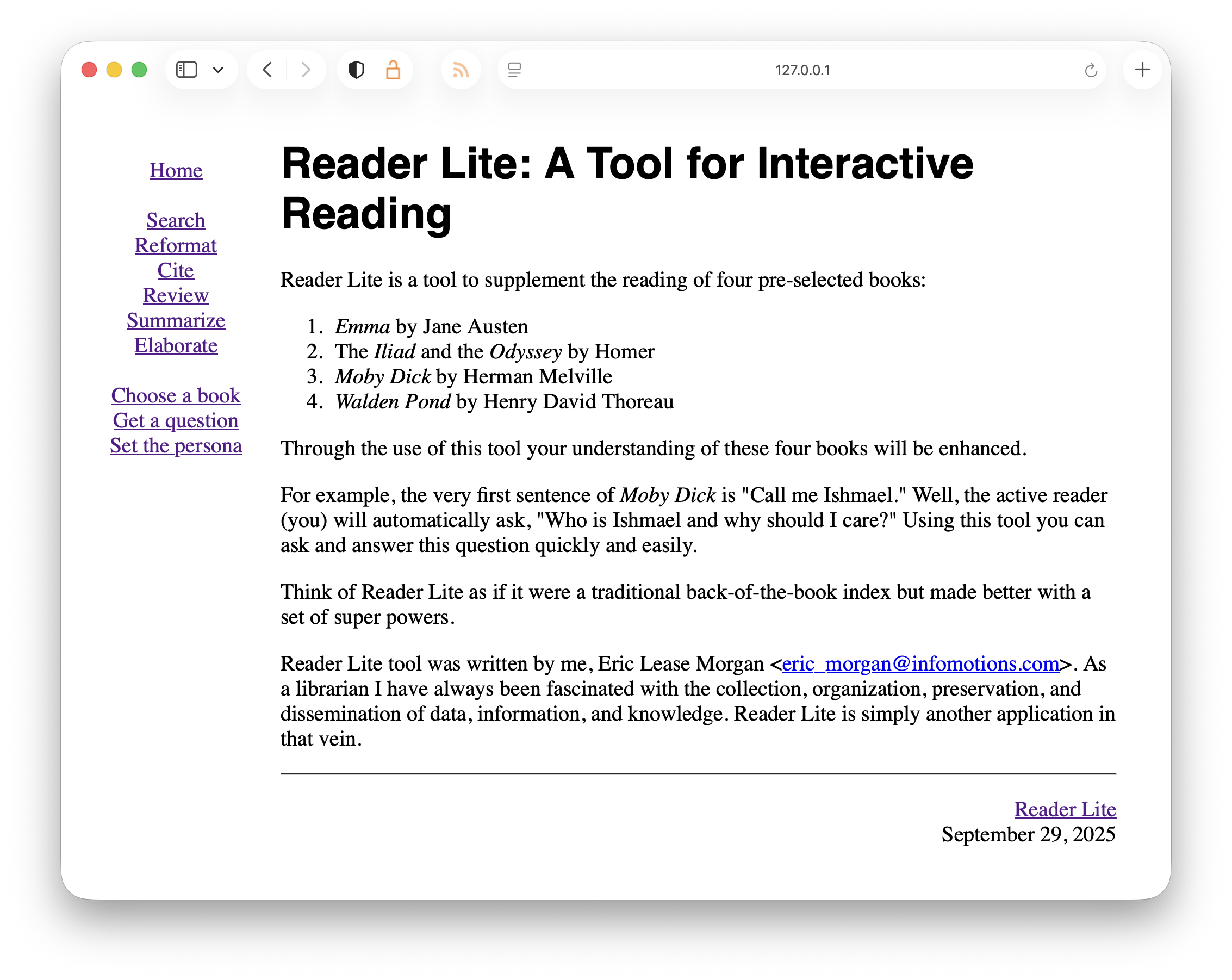Select the Summarize link
Image resolution: width=1232 pixels, height=980 pixels.
(176, 320)
